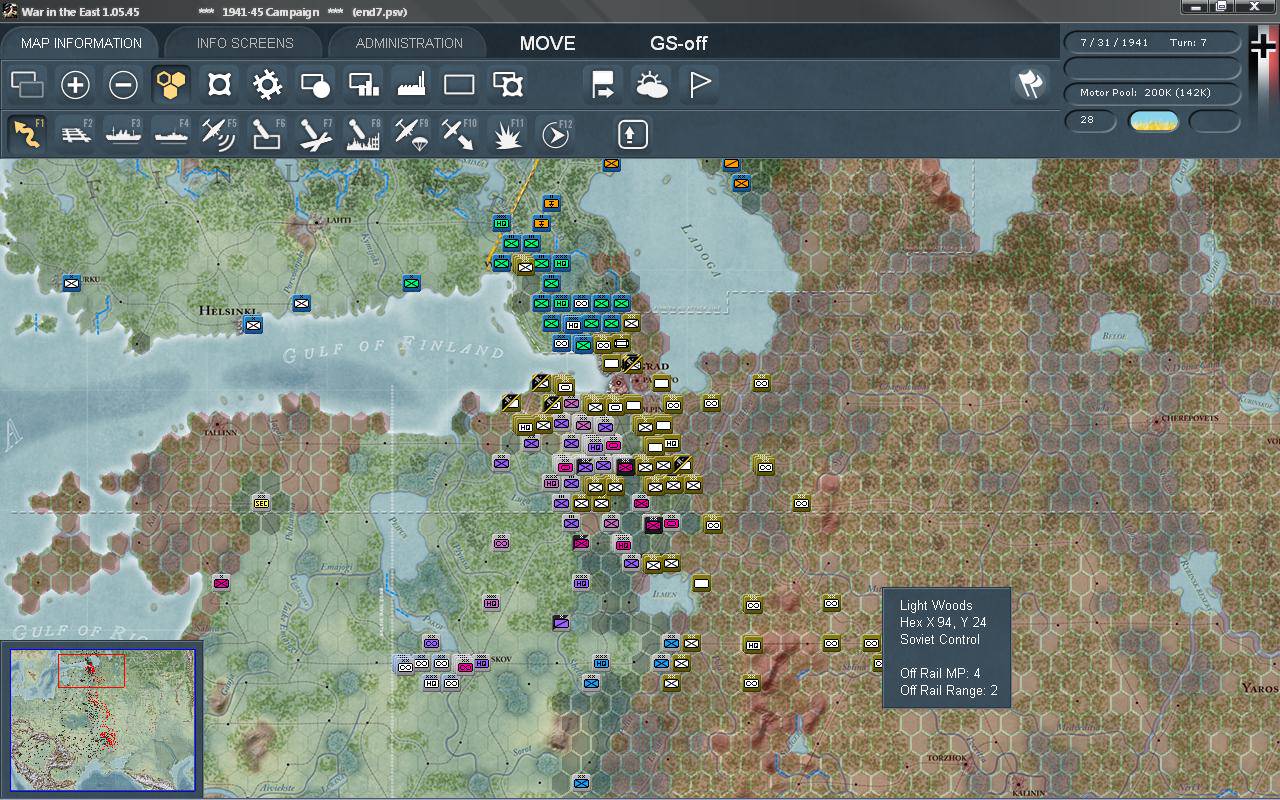This screenshot has height=800, width=1280.
Task: Select the F9 air transport parachute icon
Action: tap(411, 133)
